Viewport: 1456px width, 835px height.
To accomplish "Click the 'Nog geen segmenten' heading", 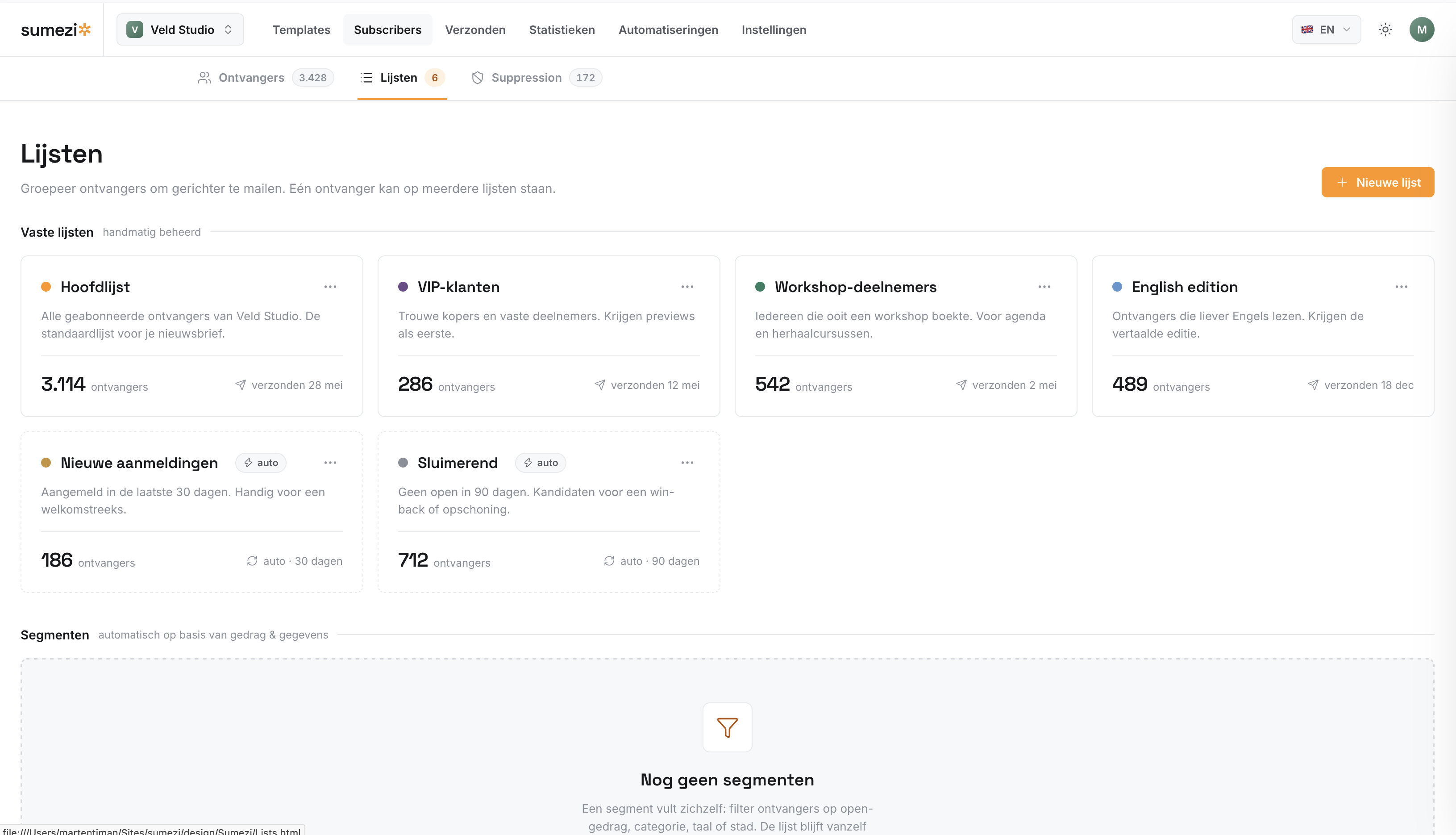I will pyautogui.click(x=728, y=780).
